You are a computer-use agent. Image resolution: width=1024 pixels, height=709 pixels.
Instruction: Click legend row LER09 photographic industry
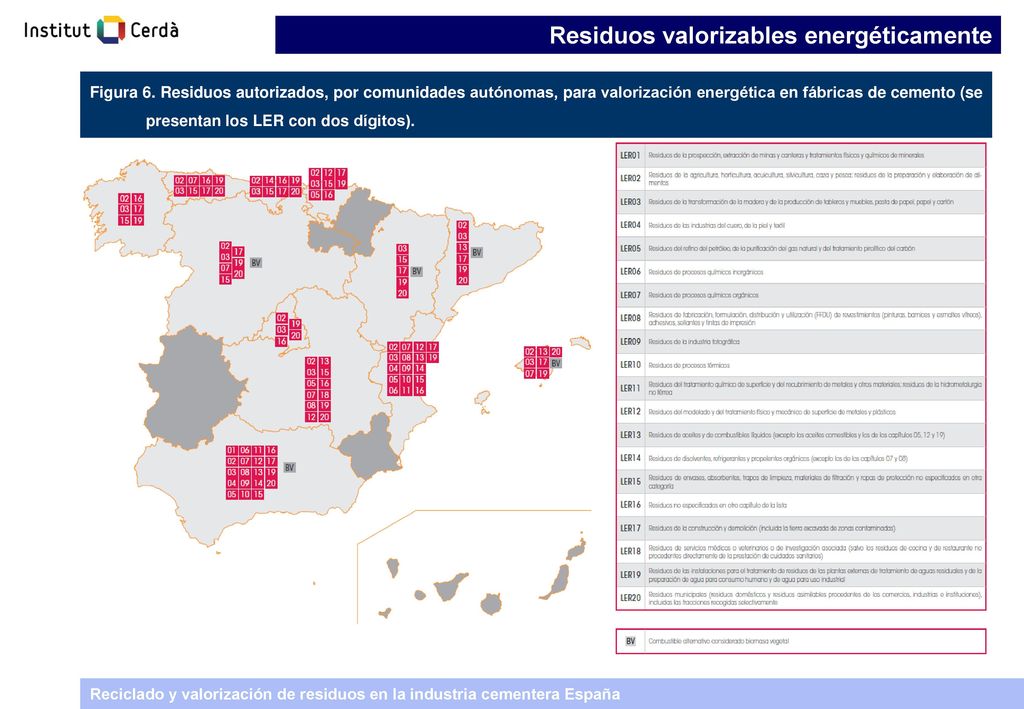pos(801,341)
